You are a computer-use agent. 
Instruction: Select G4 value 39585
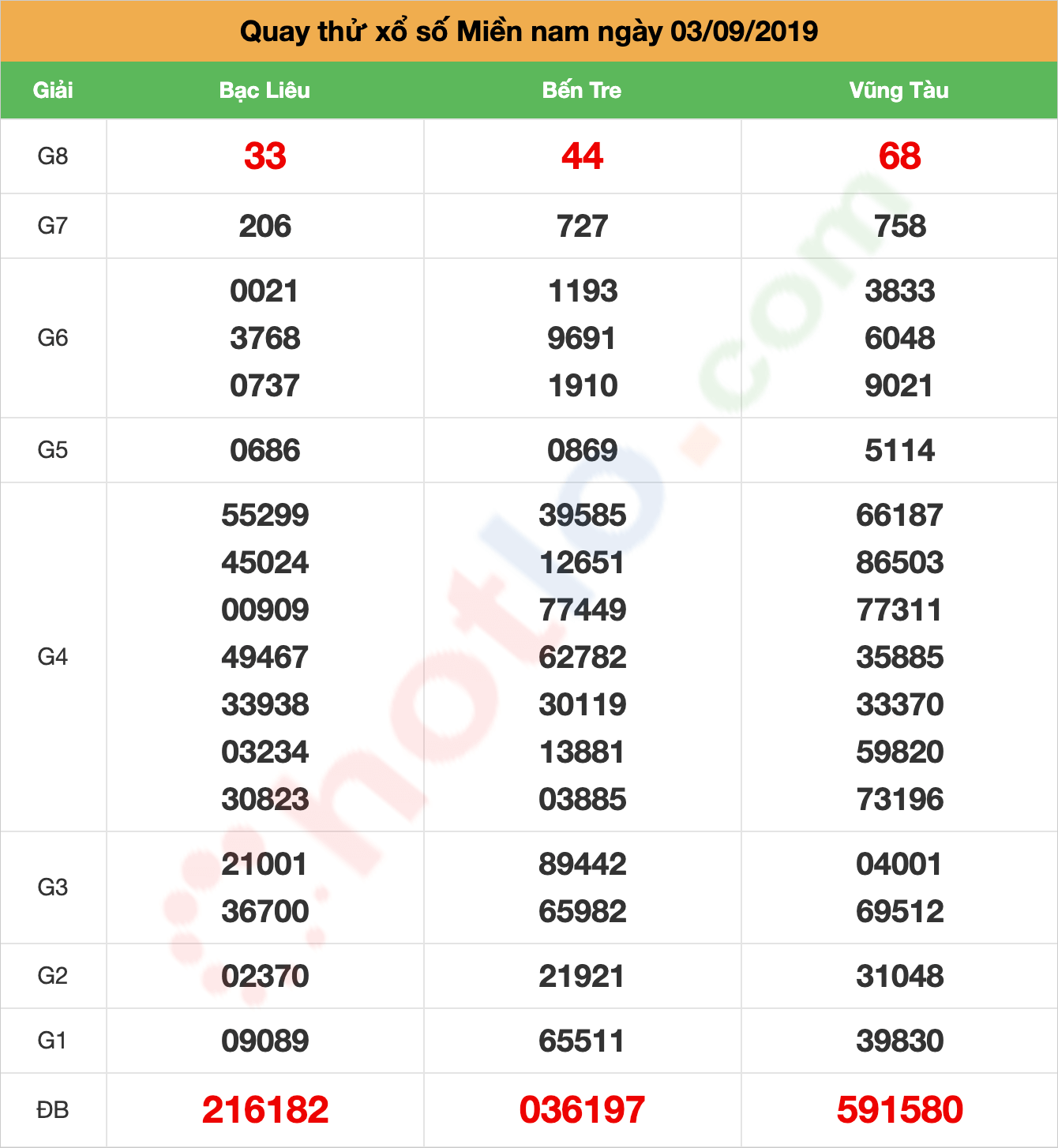coord(583,516)
